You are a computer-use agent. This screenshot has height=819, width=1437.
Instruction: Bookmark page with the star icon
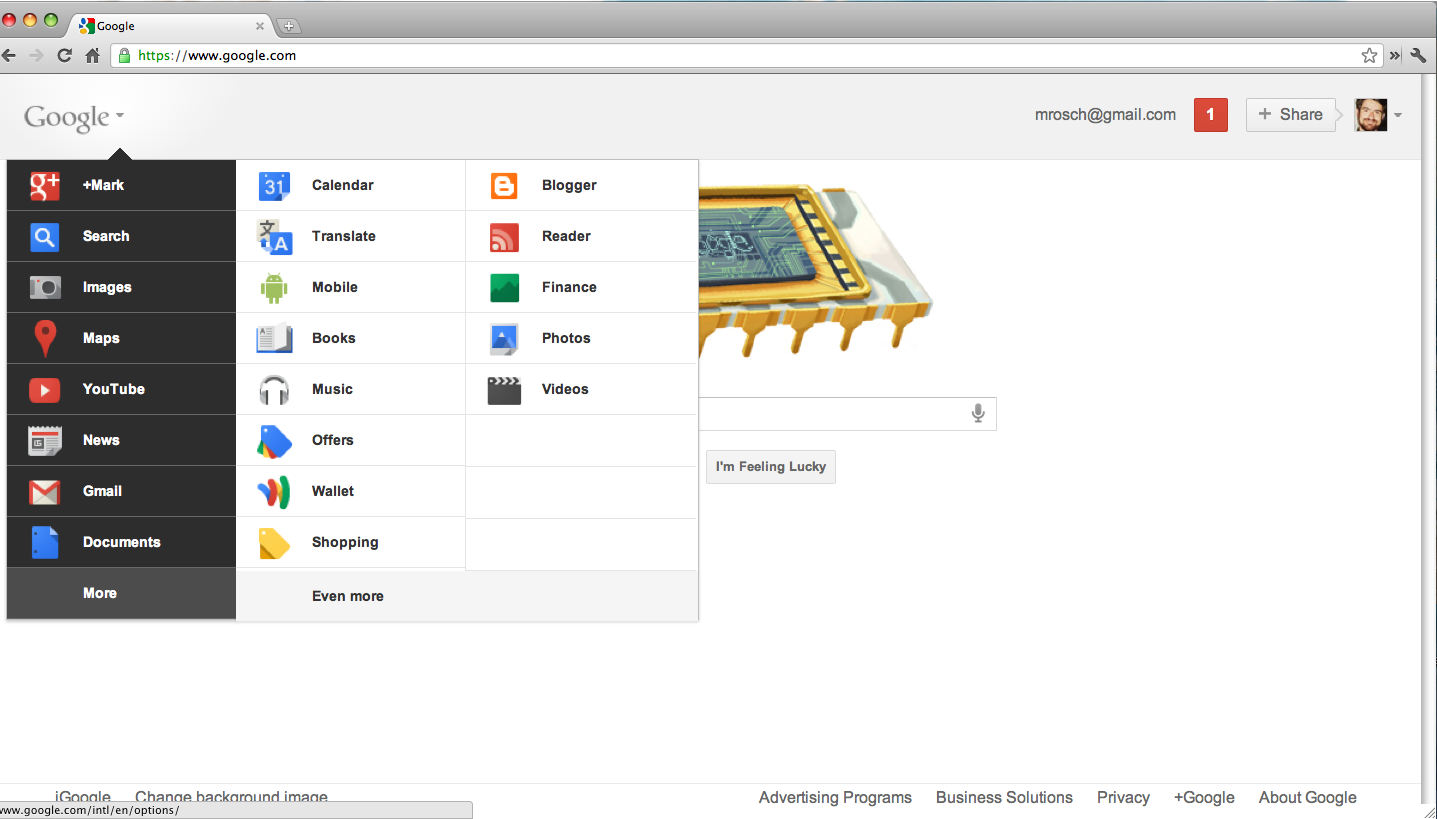pyautogui.click(x=1370, y=56)
